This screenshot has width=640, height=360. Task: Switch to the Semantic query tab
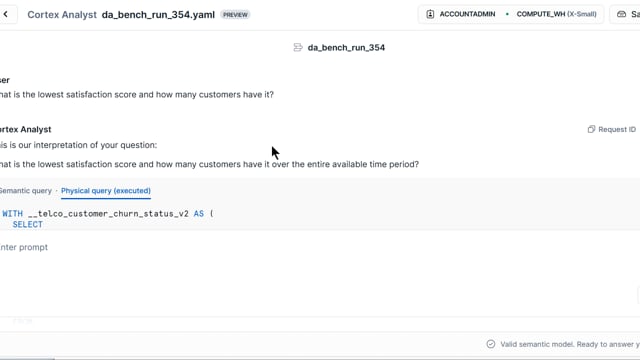(x=25, y=191)
